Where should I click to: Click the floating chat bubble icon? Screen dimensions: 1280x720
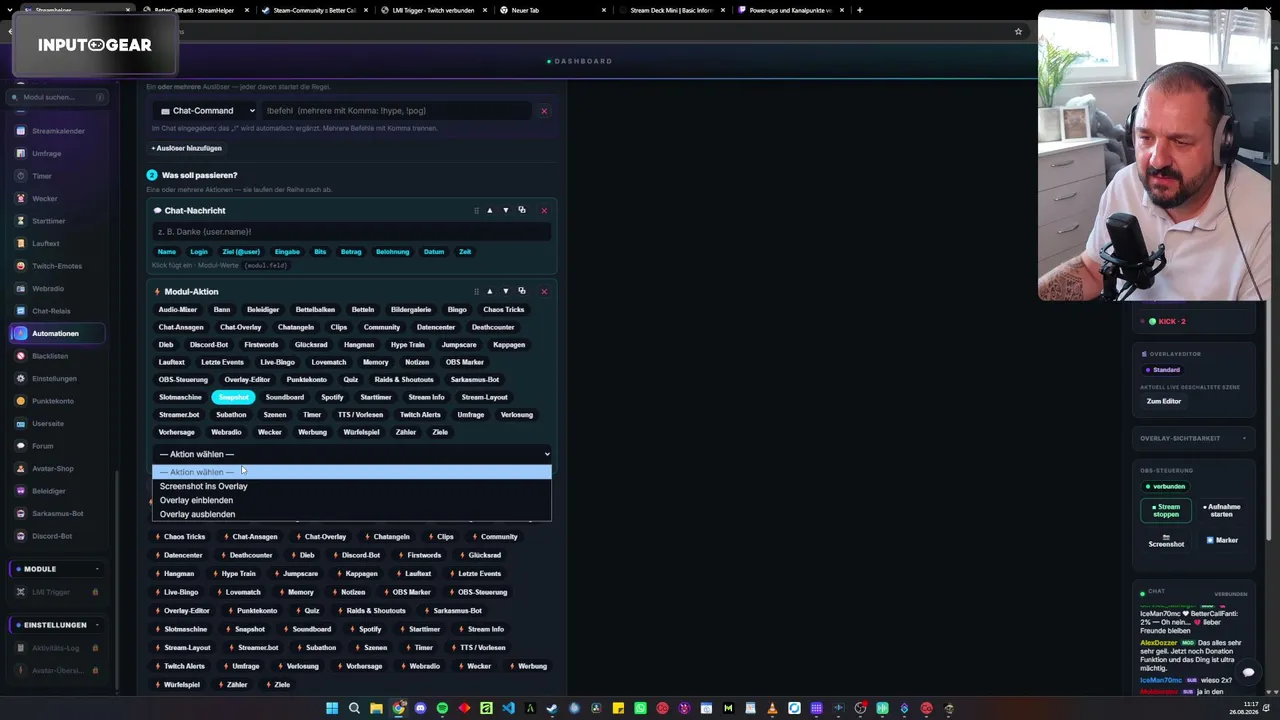click(x=1248, y=673)
